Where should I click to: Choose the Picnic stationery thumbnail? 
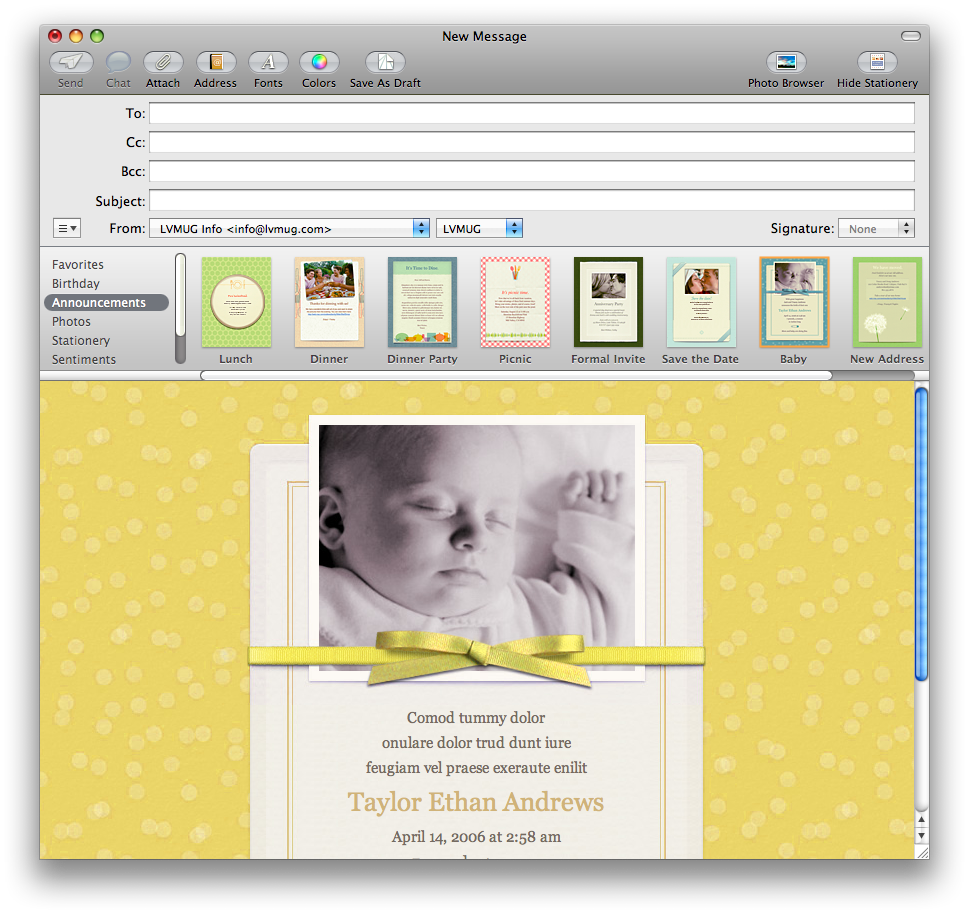[515, 302]
